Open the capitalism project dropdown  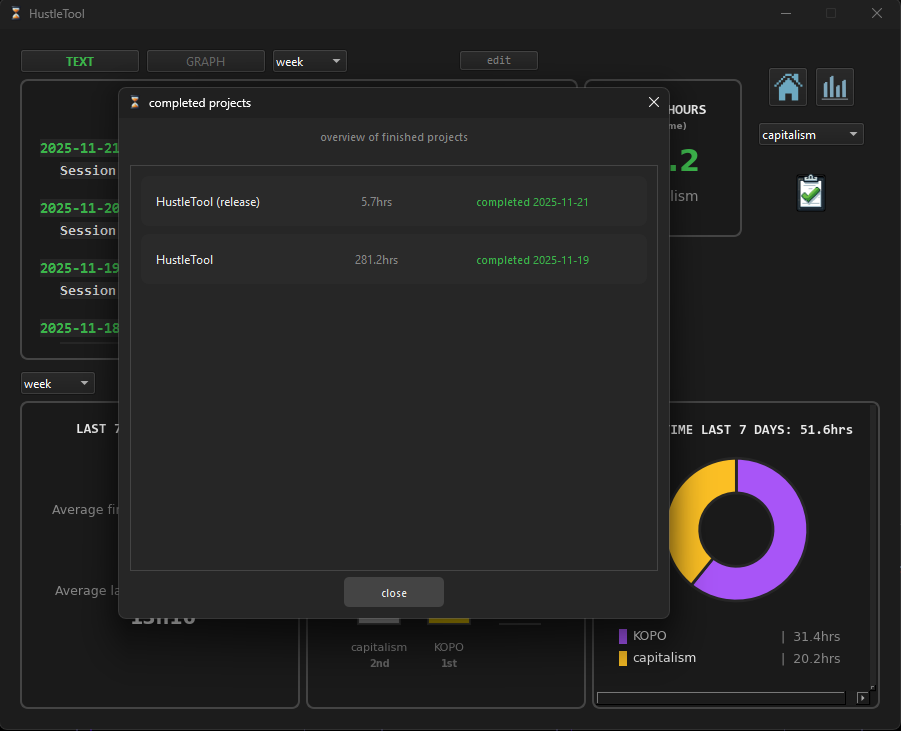click(811, 134)
